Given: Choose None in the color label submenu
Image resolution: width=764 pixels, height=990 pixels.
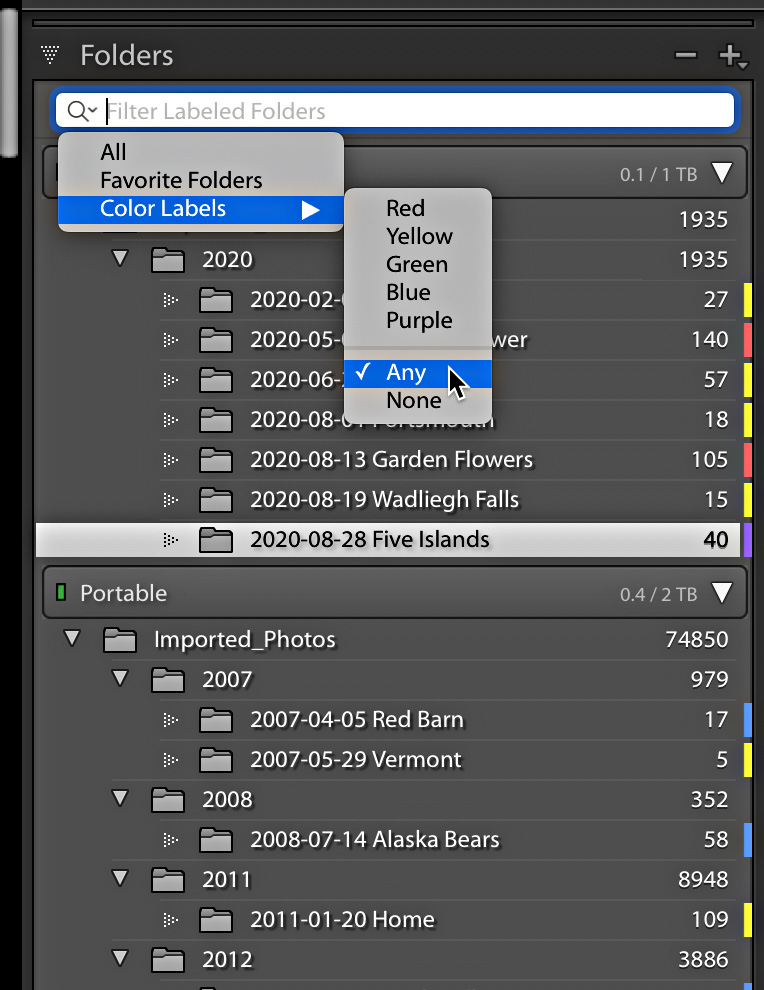Looking at the screenshot, I should 414,400.
